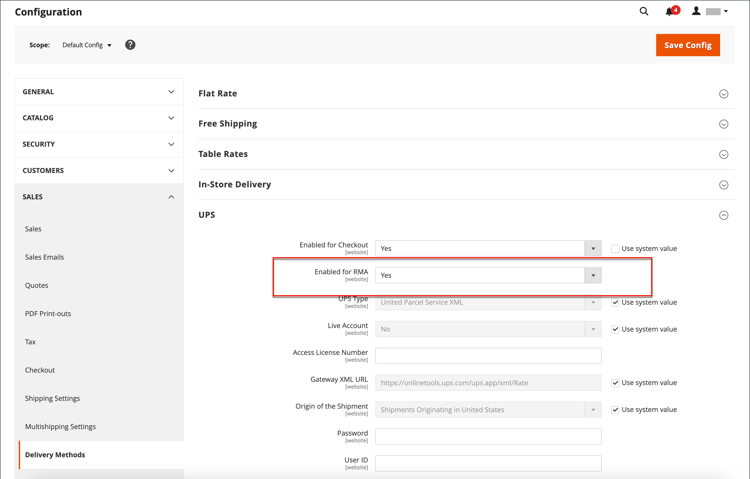Open the Enabled for Checkout dropdown
The height and width of the screenshot is (479, 750).
pos(488,248)
